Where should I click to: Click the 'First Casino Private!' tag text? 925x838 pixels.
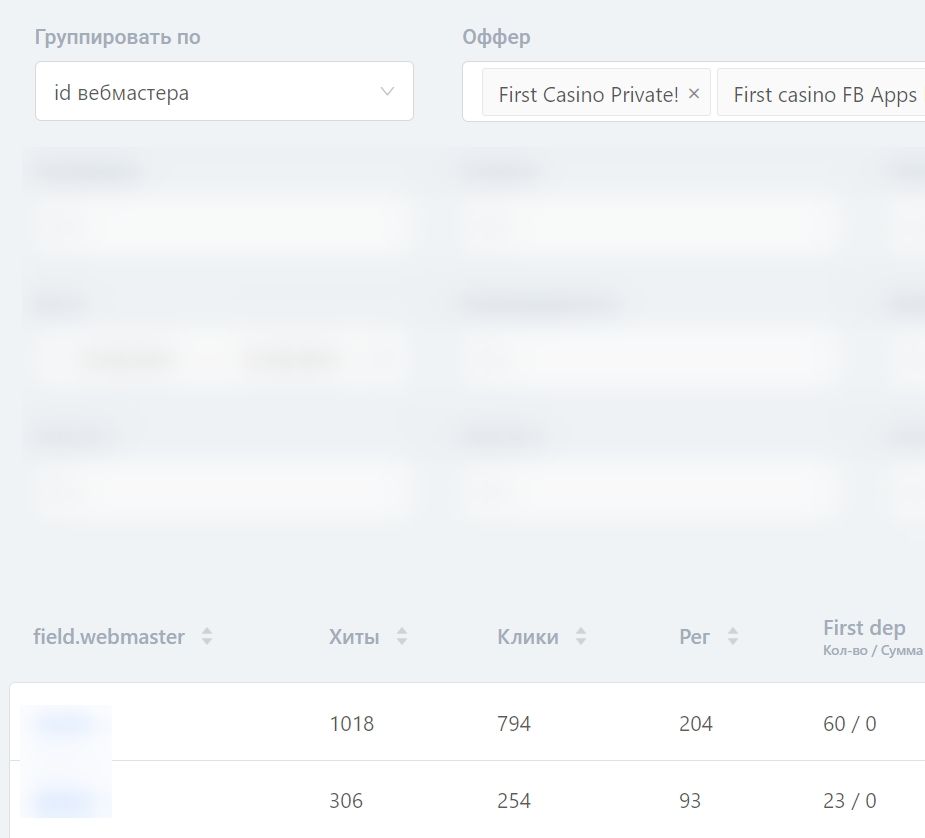[588, 94]
